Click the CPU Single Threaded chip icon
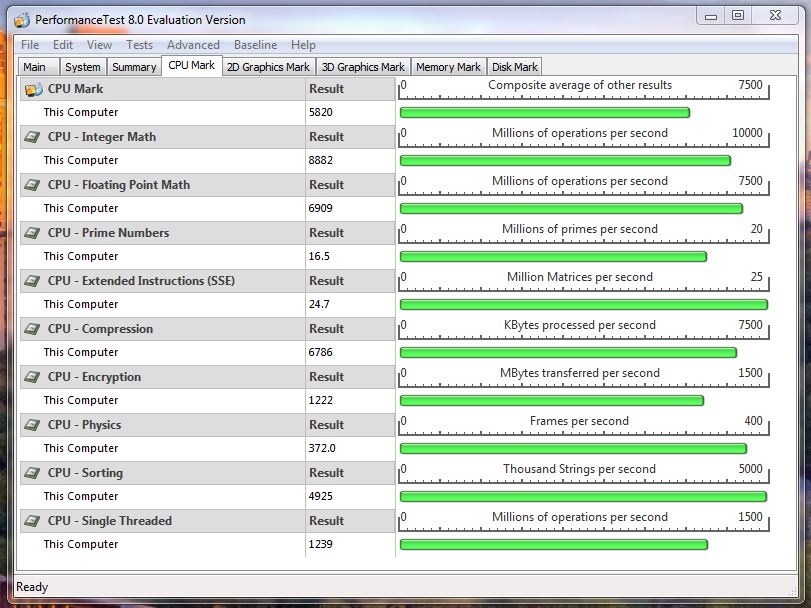Screen dimensions: 811x608 33,521
